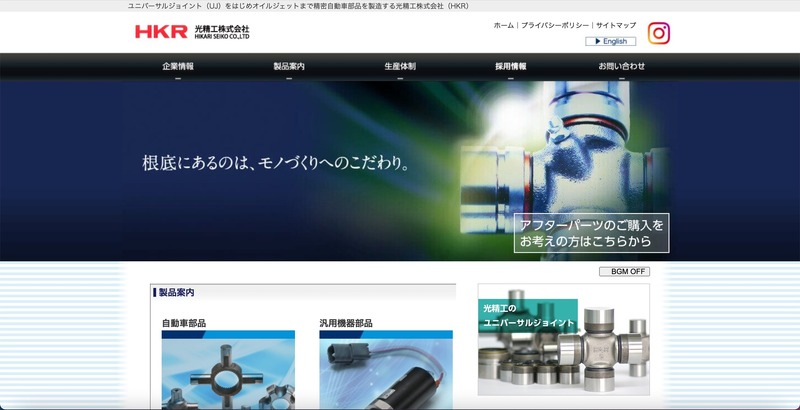
Task: Click the 製品案内 section heading
Action: [x=177, y=293]
